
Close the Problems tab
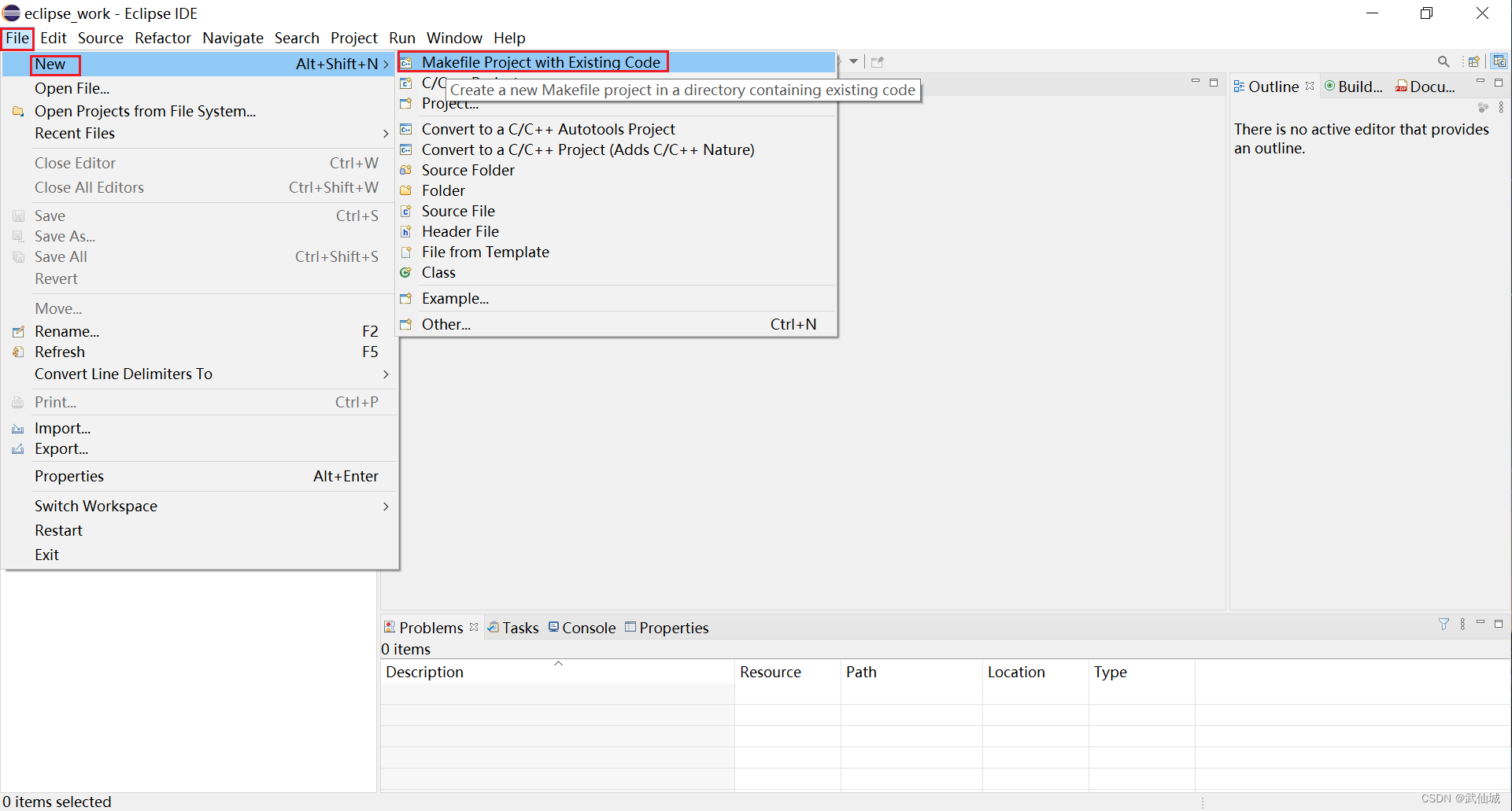click(474, 627)
